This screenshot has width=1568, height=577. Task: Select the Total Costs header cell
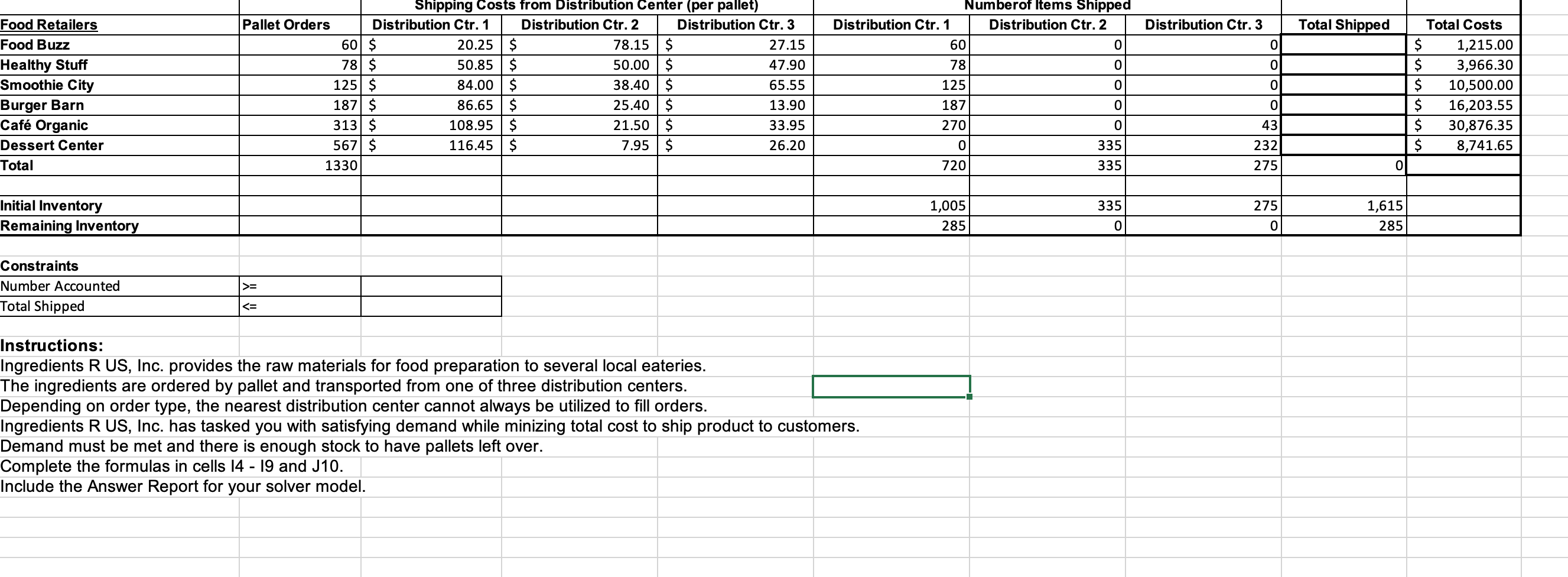1463,25
